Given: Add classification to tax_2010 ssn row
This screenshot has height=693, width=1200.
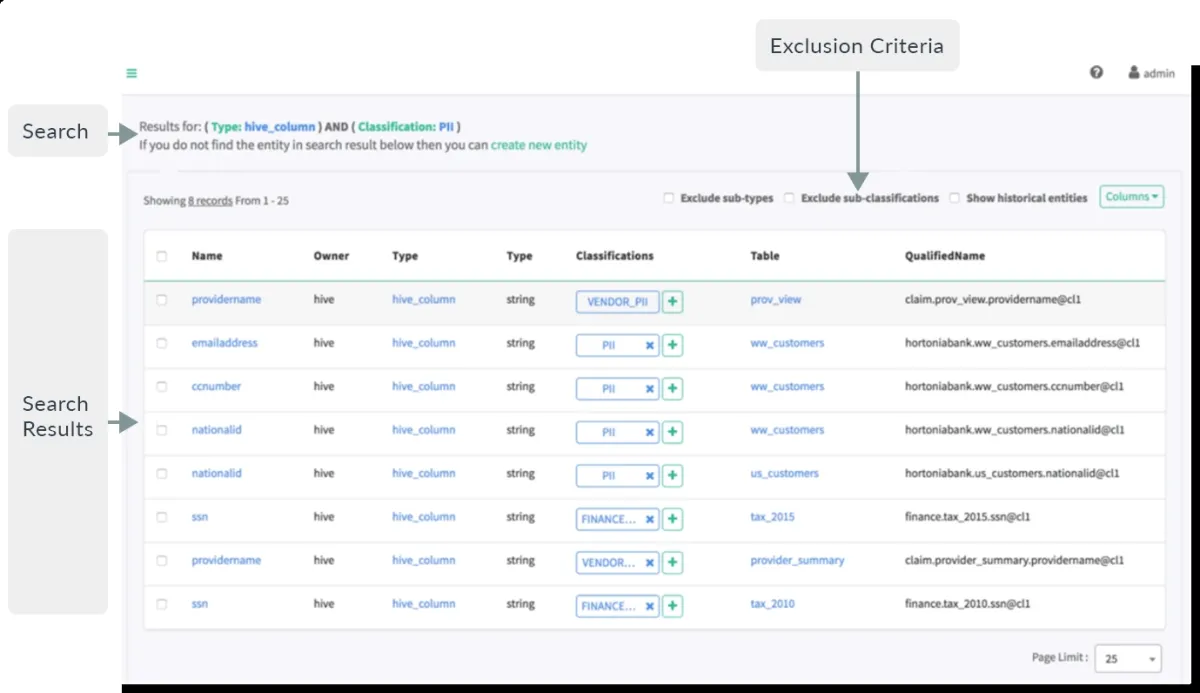Looking at the screenshot, I should 672,606.
